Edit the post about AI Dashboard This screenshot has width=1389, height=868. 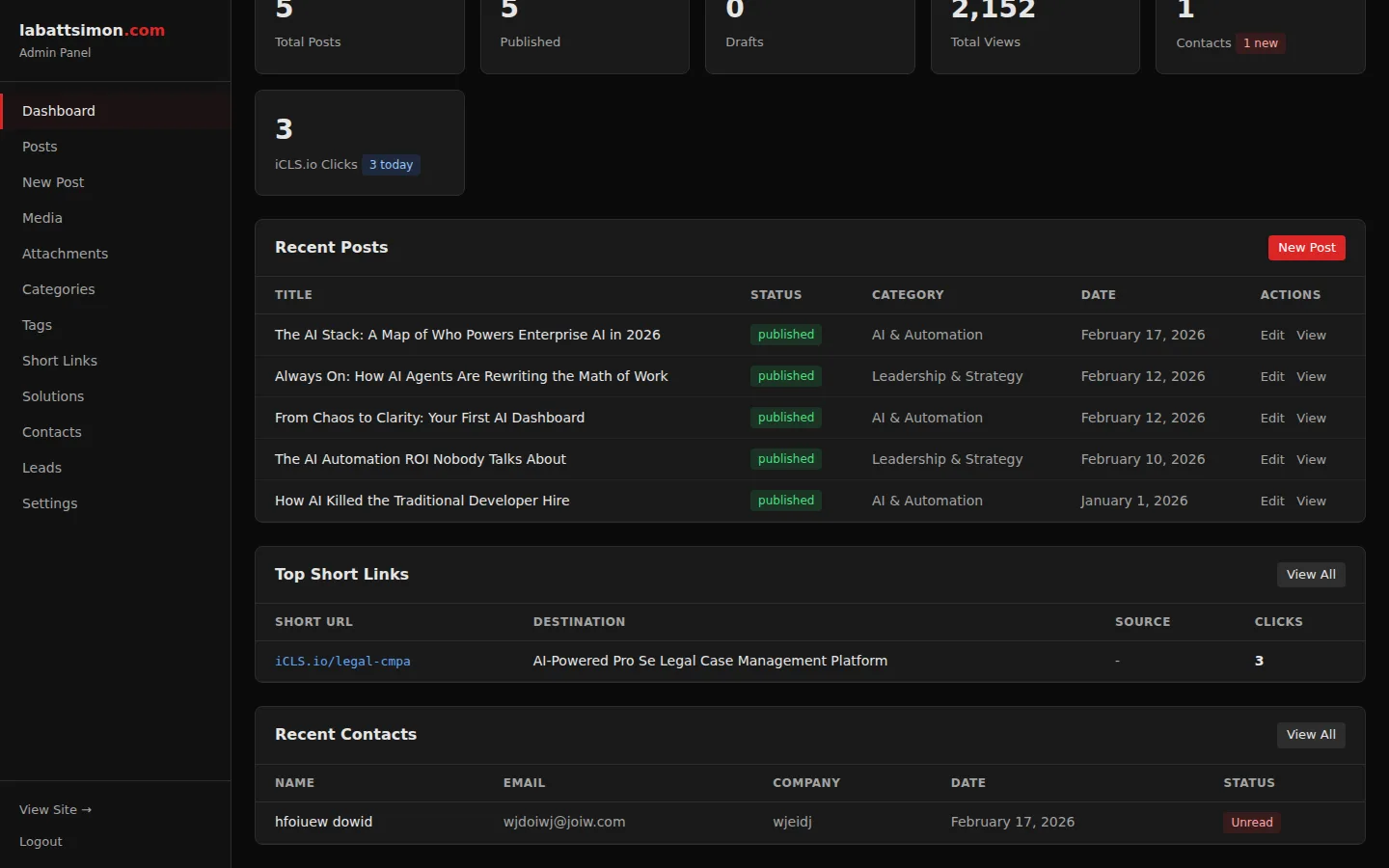1272,418
